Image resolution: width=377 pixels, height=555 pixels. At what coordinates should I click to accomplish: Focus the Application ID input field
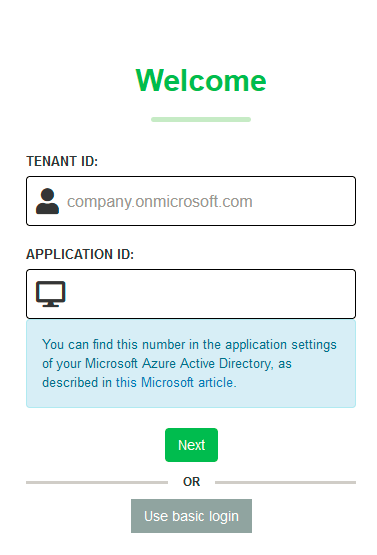pyautogui.click(x=191, y=294)
